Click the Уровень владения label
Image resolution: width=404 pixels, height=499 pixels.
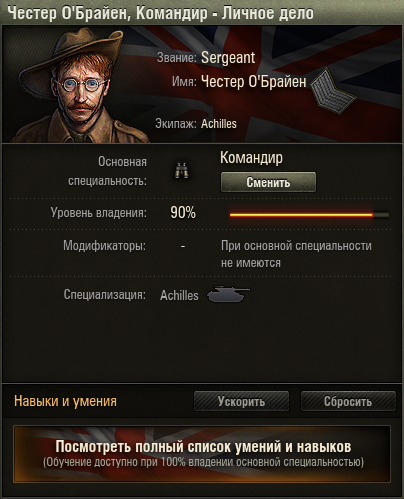[x=99, y=213]
